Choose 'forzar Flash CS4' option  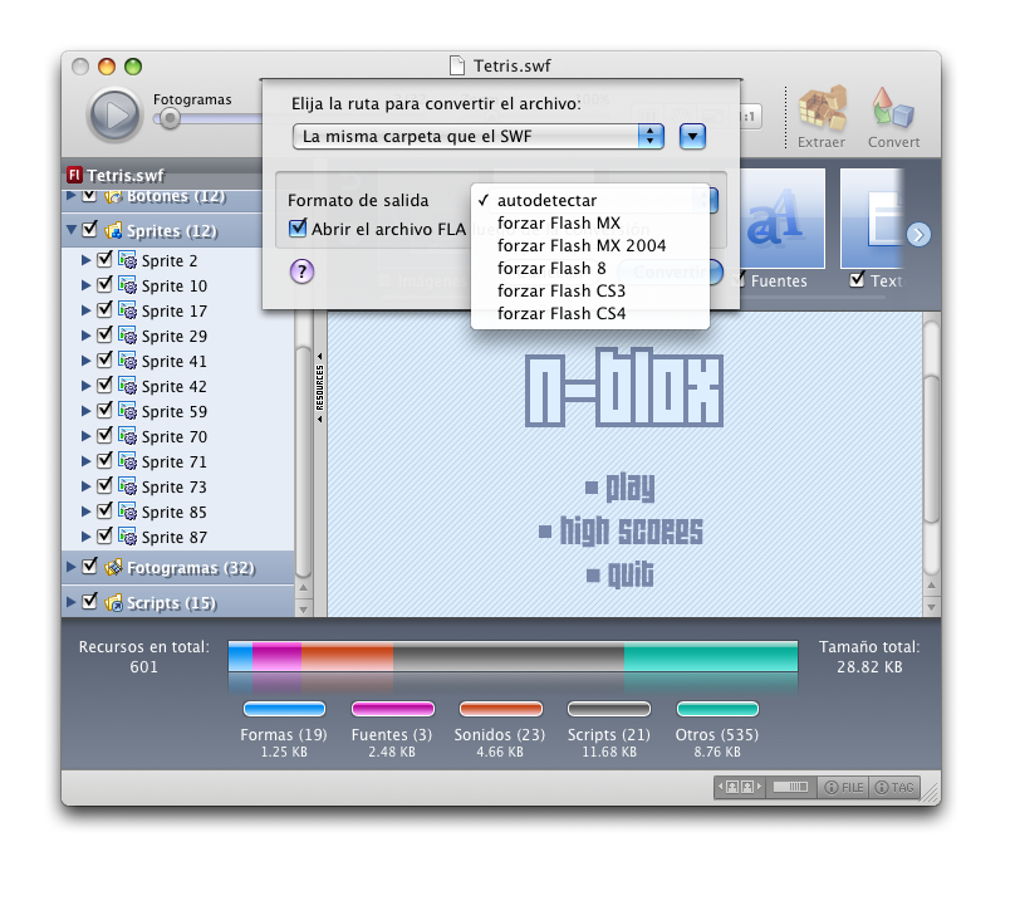pyautogui.click(x=590, y=314)
